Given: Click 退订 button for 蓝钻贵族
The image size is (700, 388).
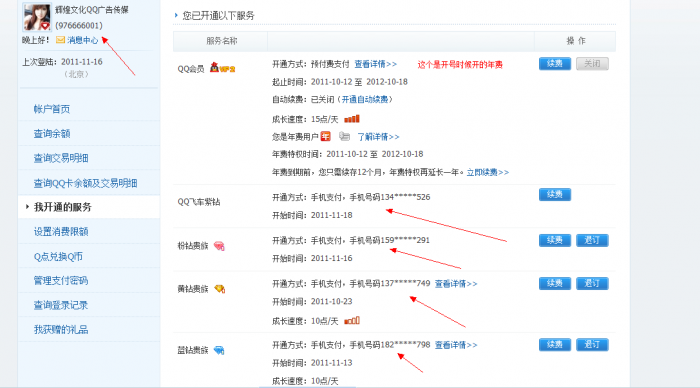Looking at the screenshot, I should [x=592, y=345].
